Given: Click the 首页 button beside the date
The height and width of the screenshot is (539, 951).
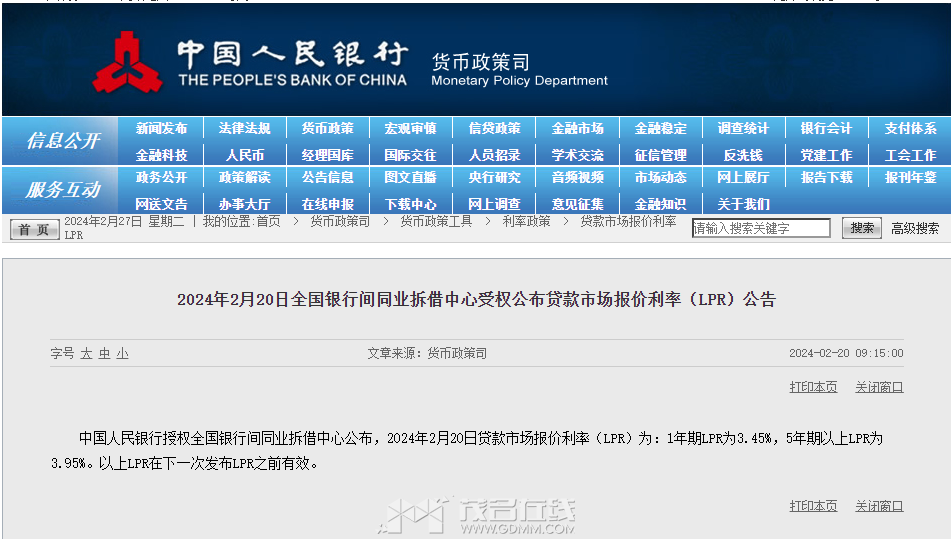Looking at the screenshot, I should click(34, 230).
